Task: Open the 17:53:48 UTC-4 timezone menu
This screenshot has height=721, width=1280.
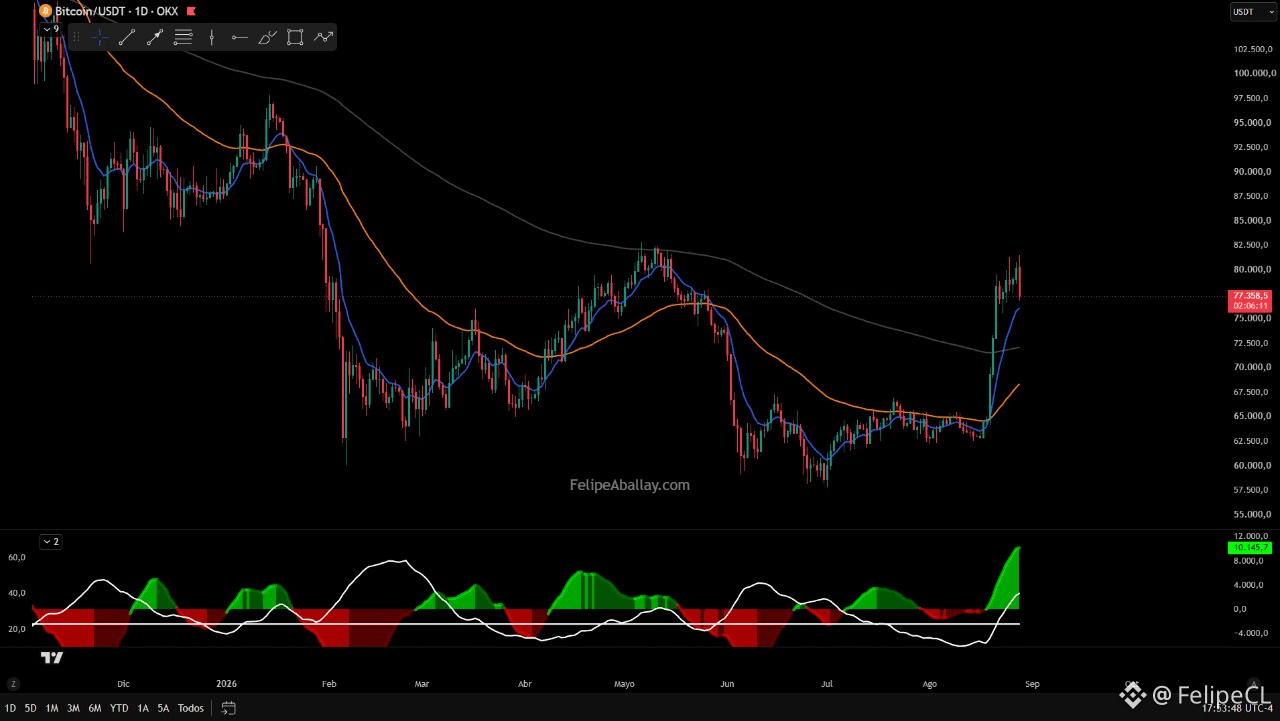Action: (x=1236, y=708)
